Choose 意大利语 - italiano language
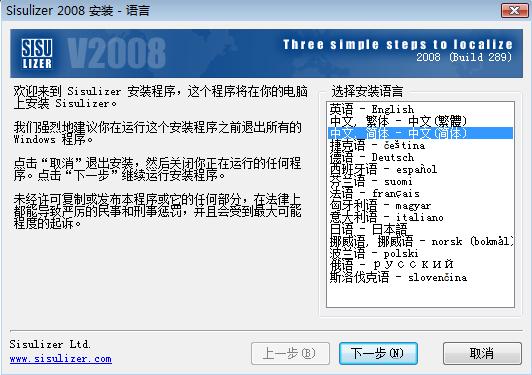Screen dimensions: 532x375 coord(420,217)
